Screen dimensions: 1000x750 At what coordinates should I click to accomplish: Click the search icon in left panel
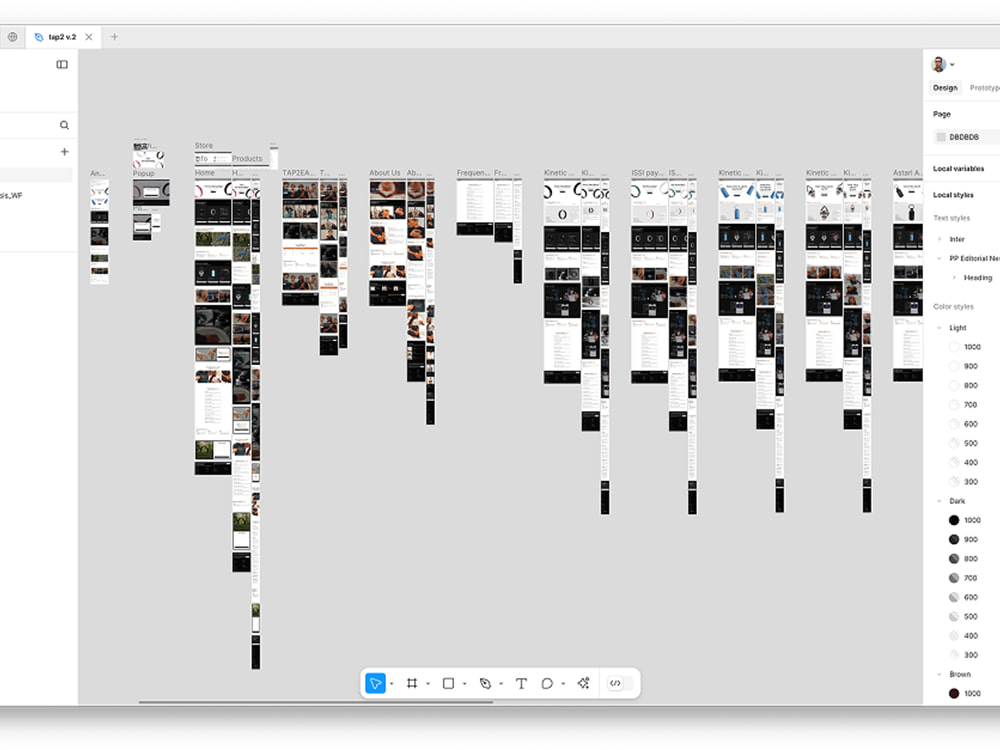tap(64, 125)
